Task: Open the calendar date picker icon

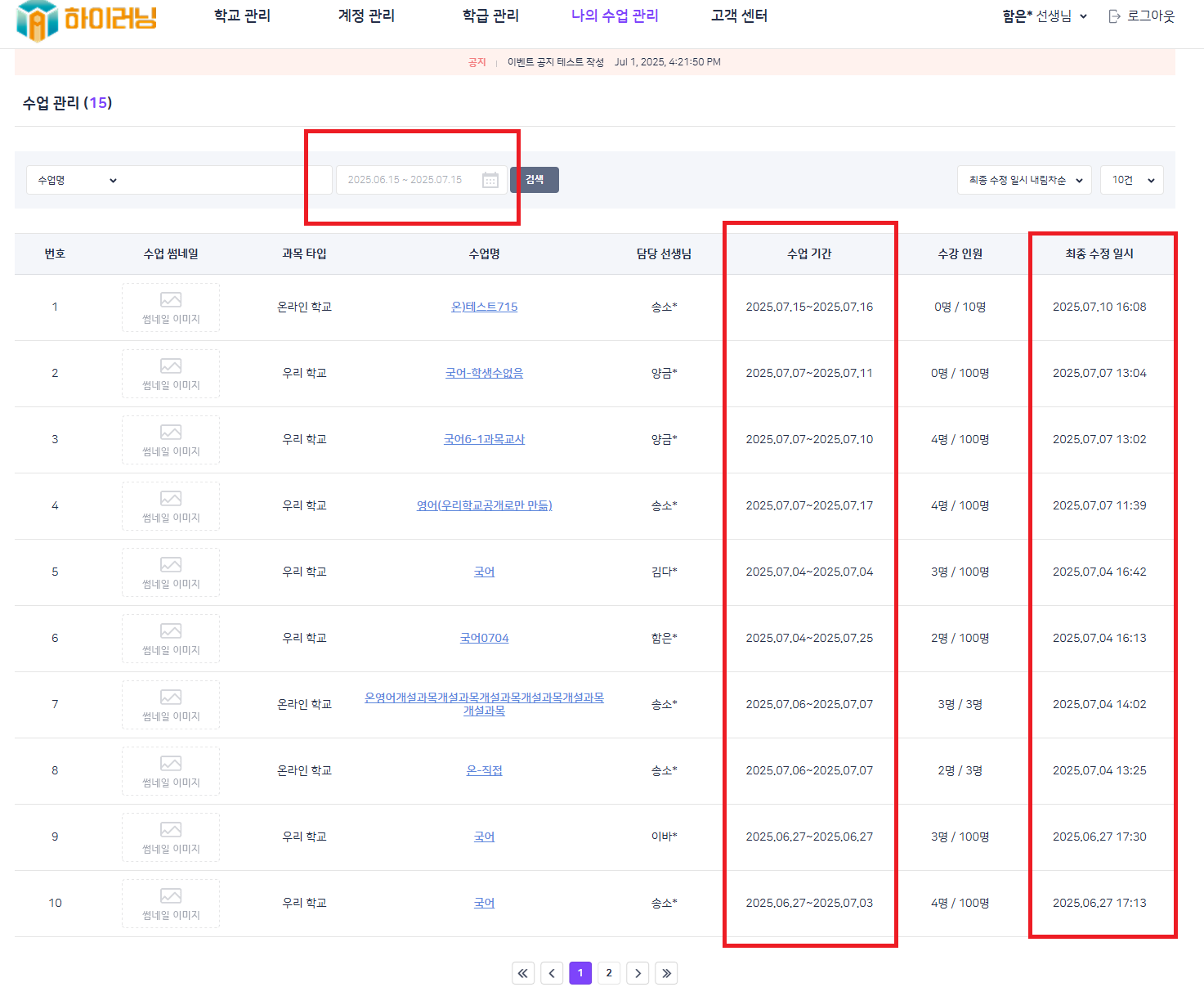Action: point(490,180)
